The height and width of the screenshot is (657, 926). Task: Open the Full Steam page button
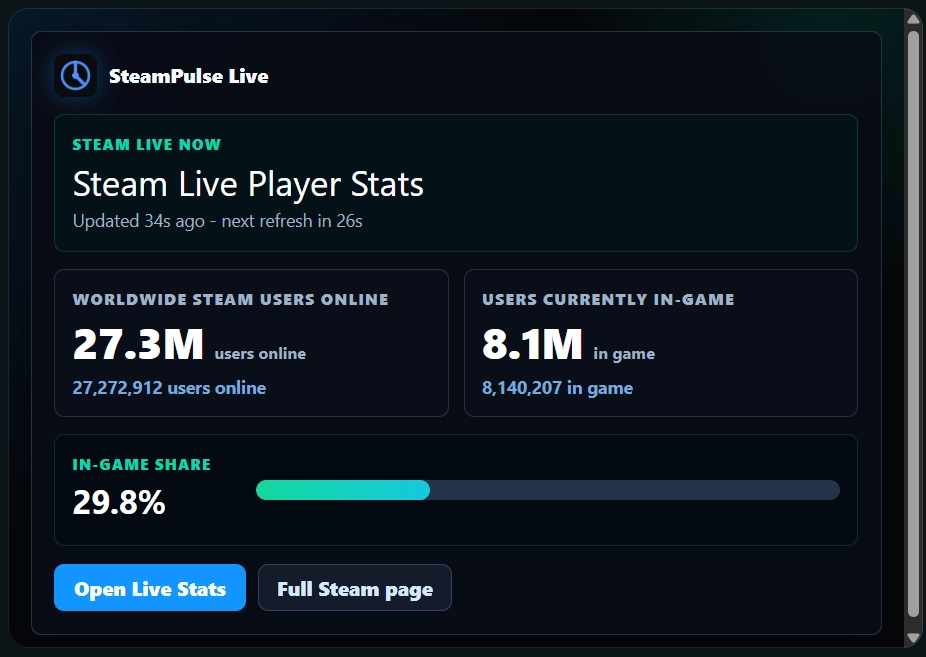[x=355, y=587]
